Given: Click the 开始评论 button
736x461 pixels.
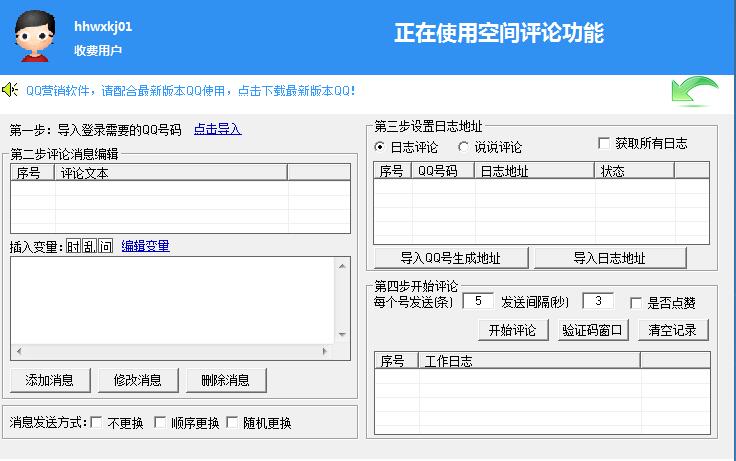Looking at the screenshot, I should (x=513, y=330).
